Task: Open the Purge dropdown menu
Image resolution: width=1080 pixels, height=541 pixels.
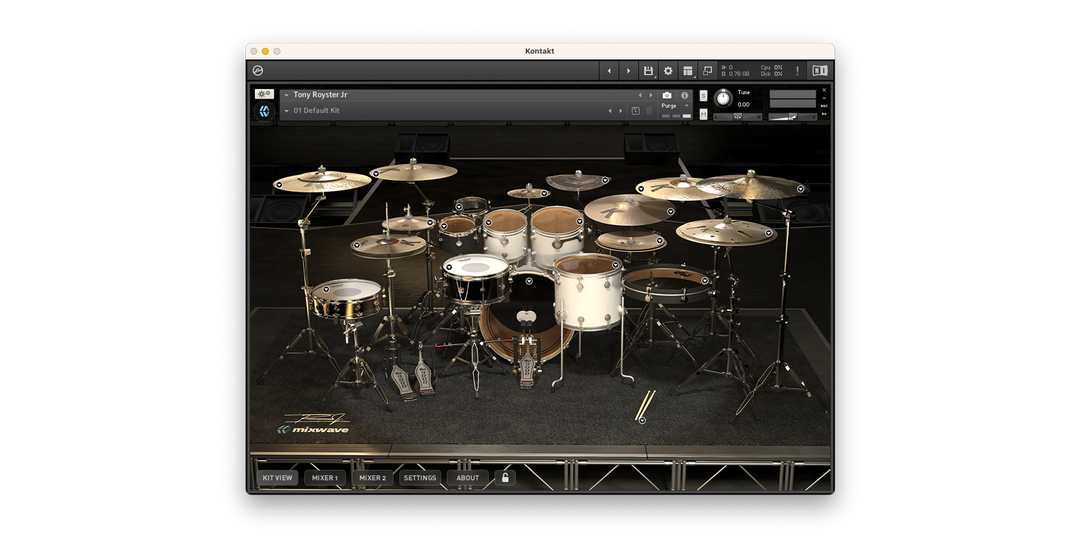Action: coord(671,105)
